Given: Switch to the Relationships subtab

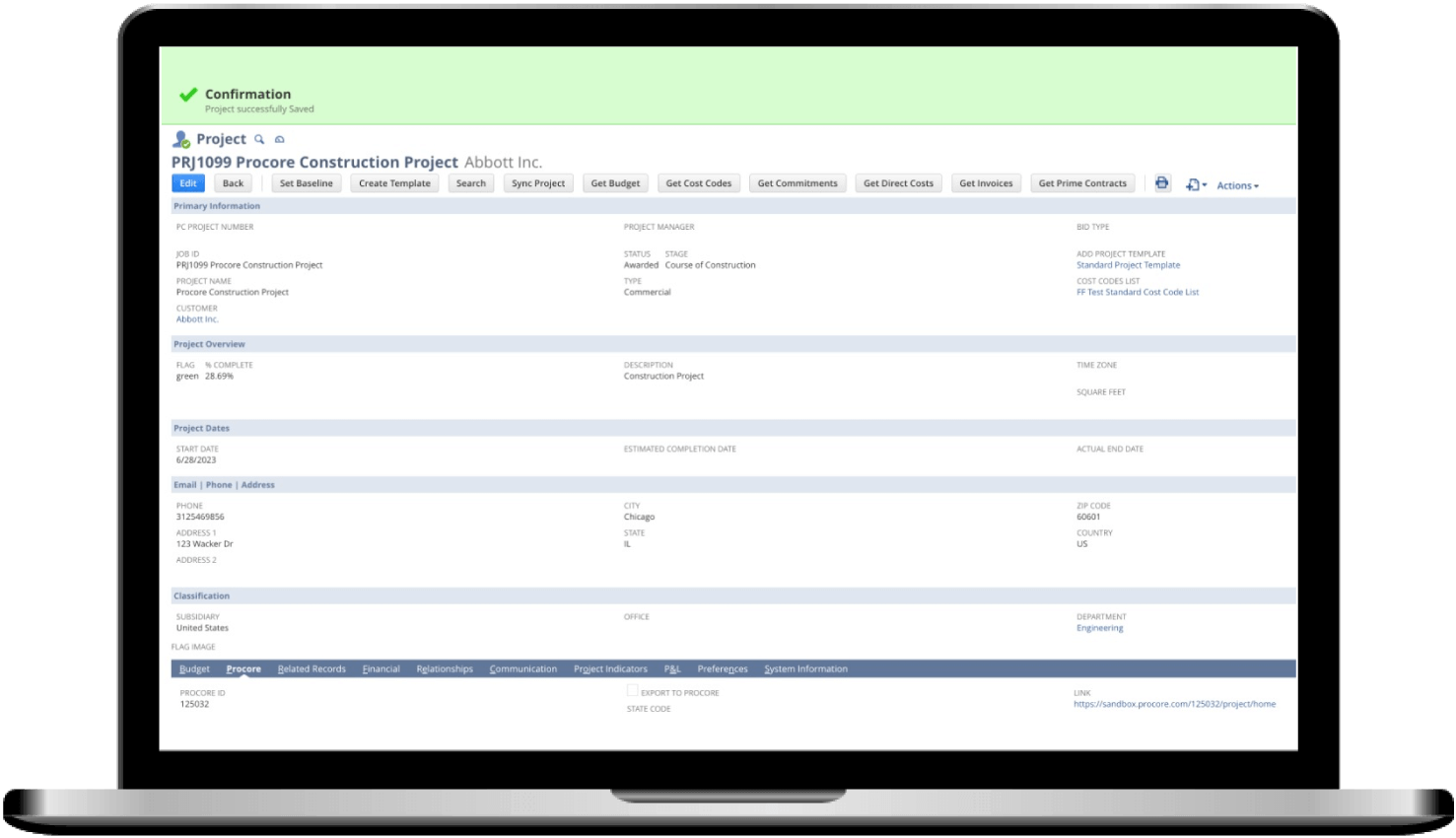Looking at the screenshot, I should pos(445,669).
